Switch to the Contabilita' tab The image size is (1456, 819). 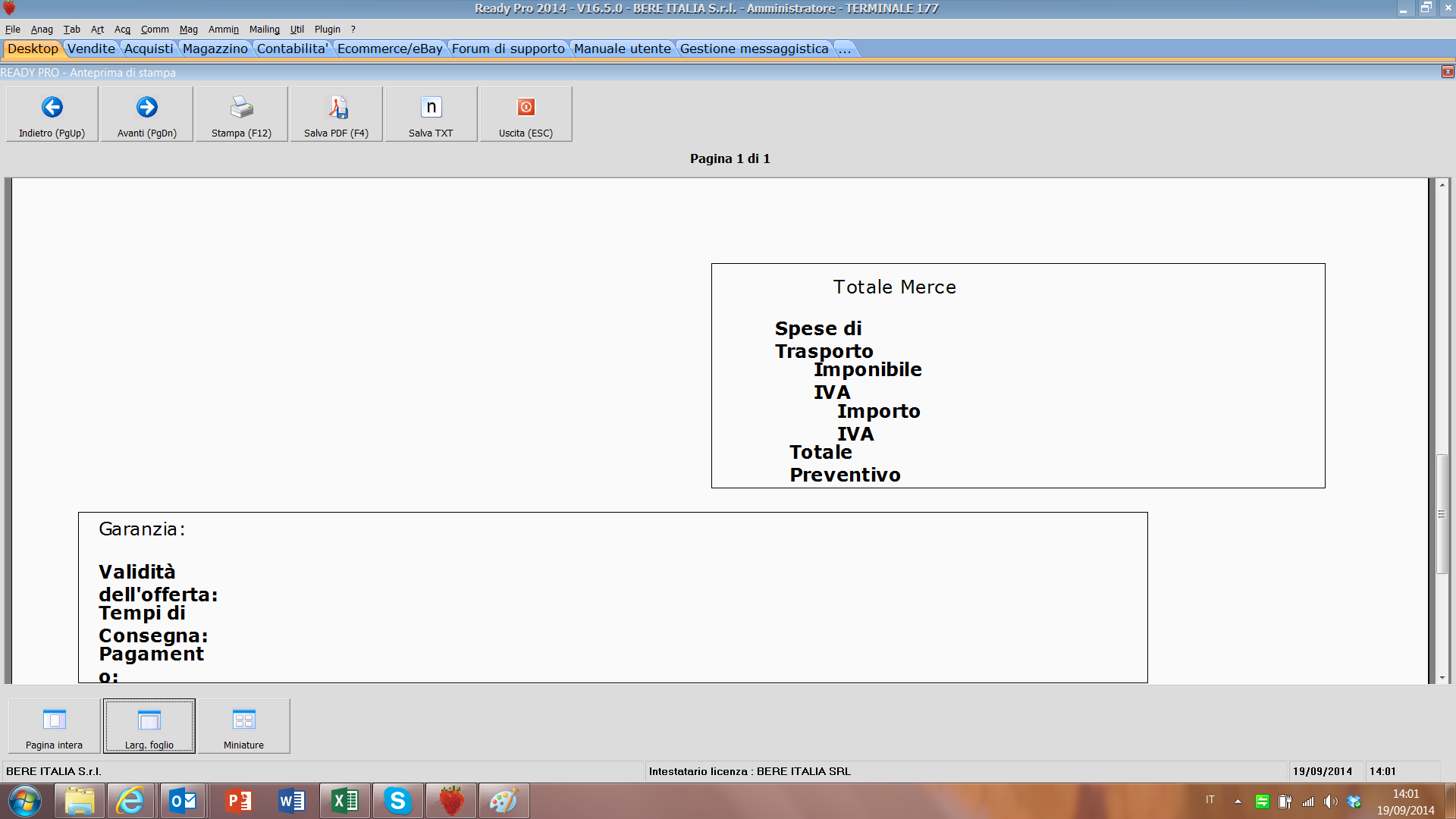coord(292,49)
